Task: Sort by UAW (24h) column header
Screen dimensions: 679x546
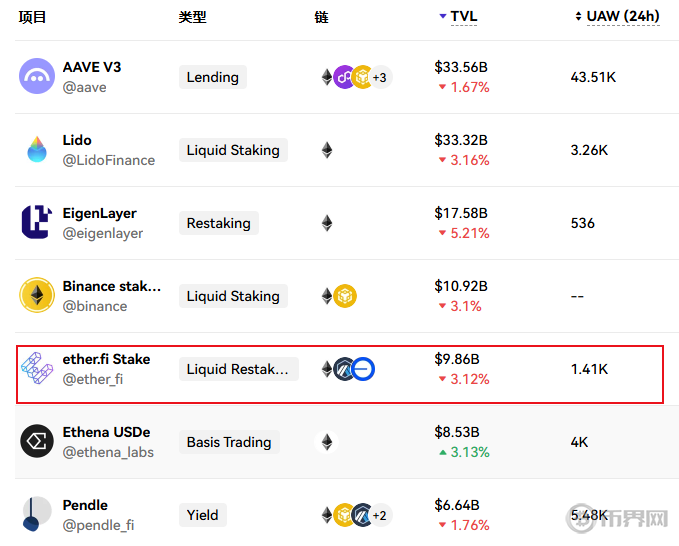Action: (621, 16)
